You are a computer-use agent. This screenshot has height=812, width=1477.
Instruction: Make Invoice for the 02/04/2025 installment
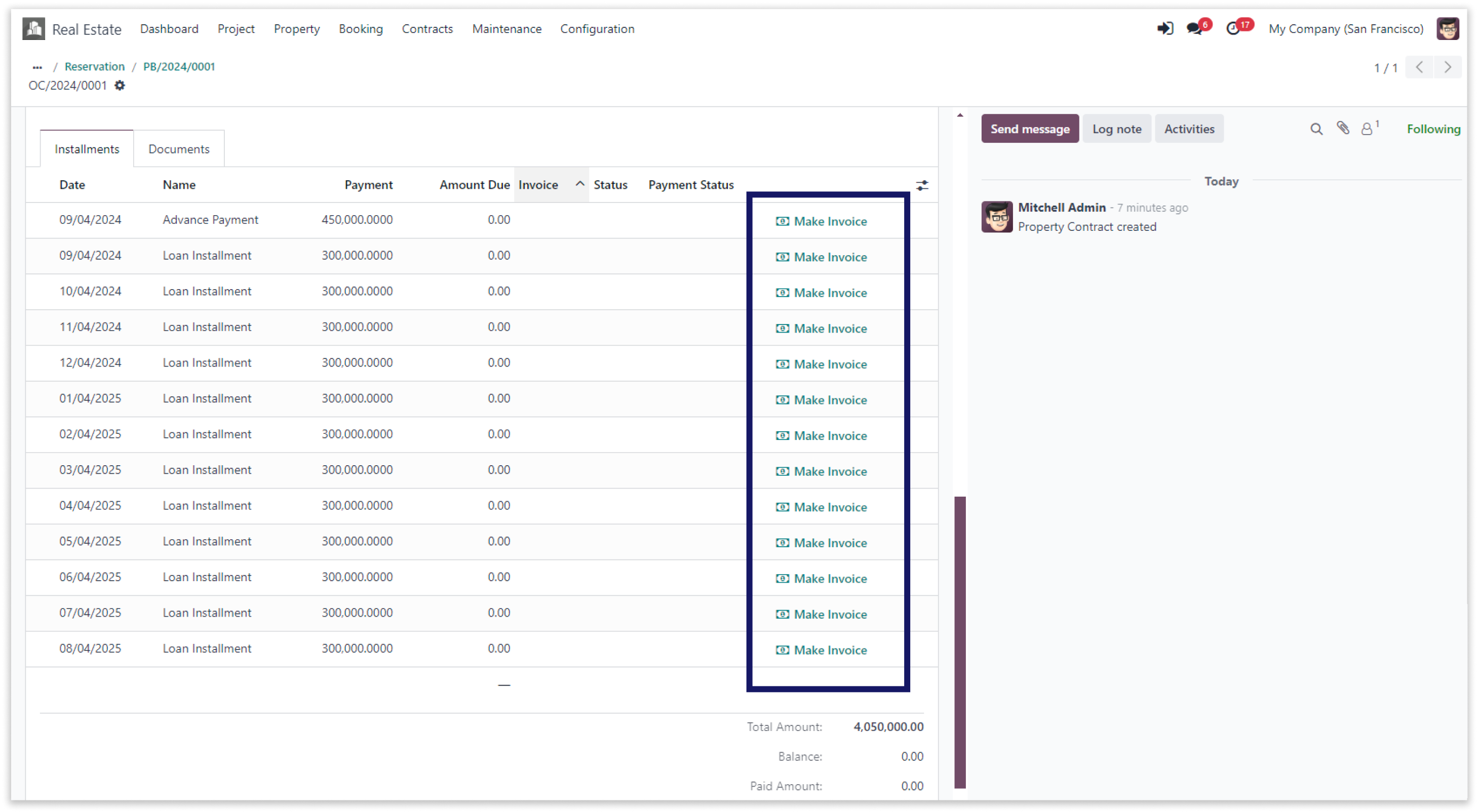click(x=821, y=435)
